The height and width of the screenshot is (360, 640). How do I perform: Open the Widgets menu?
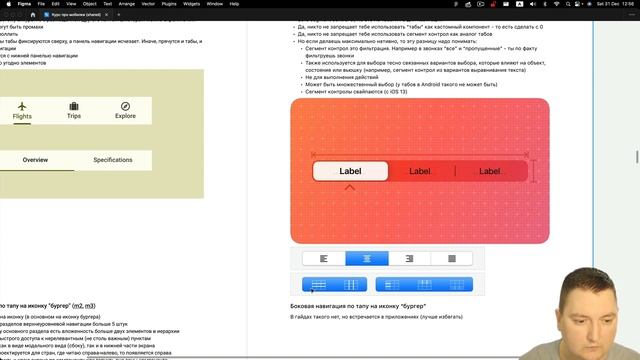(191, 4)
